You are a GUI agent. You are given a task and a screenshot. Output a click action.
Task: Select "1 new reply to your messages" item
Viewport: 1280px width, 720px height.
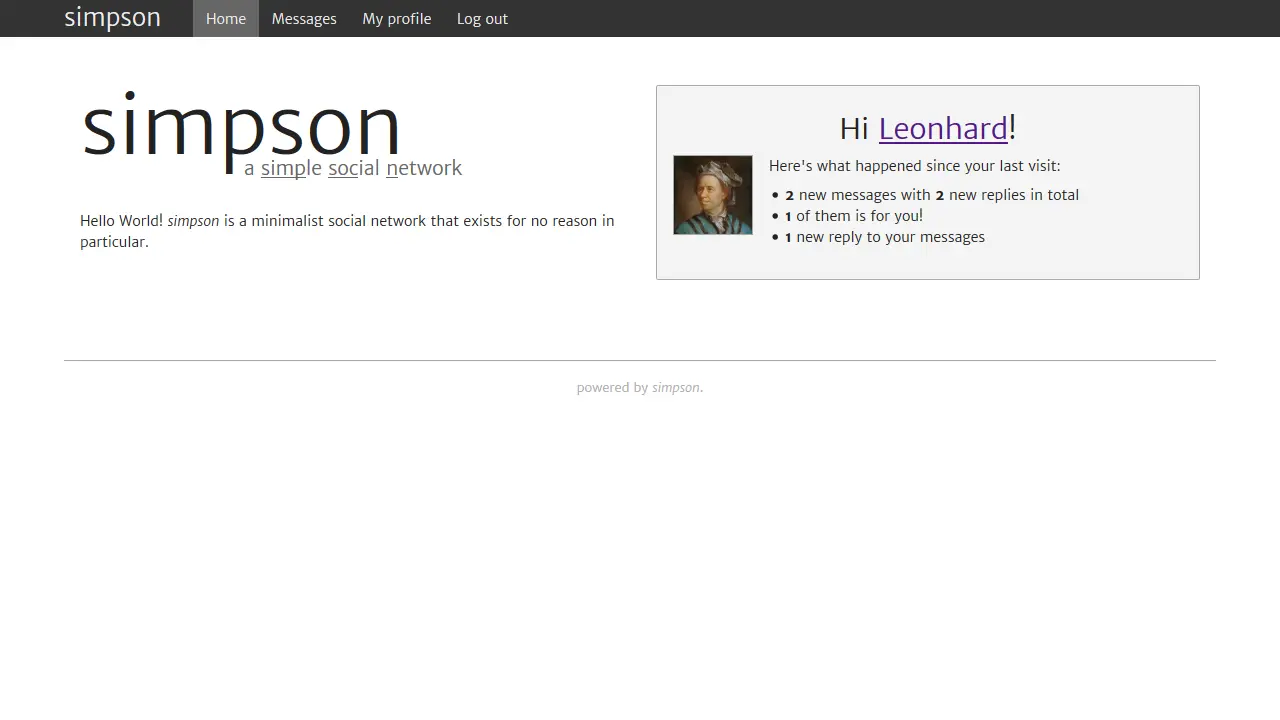point(885,237)
